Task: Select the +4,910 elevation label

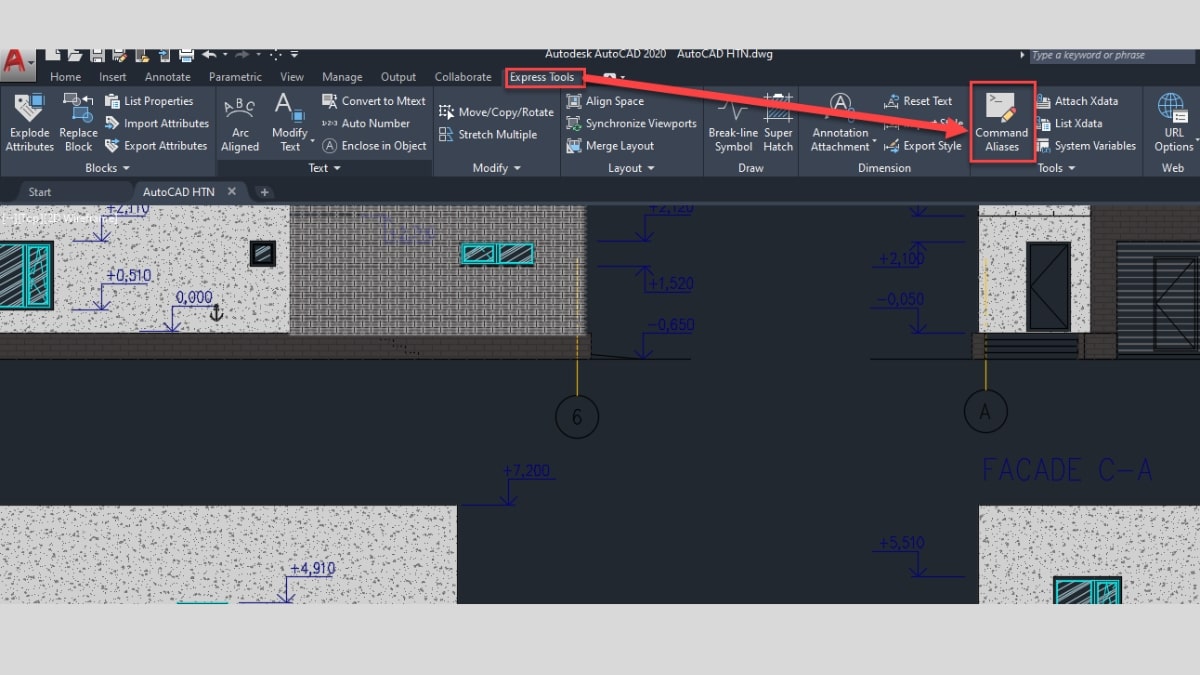Action: [x=311, y=568]
